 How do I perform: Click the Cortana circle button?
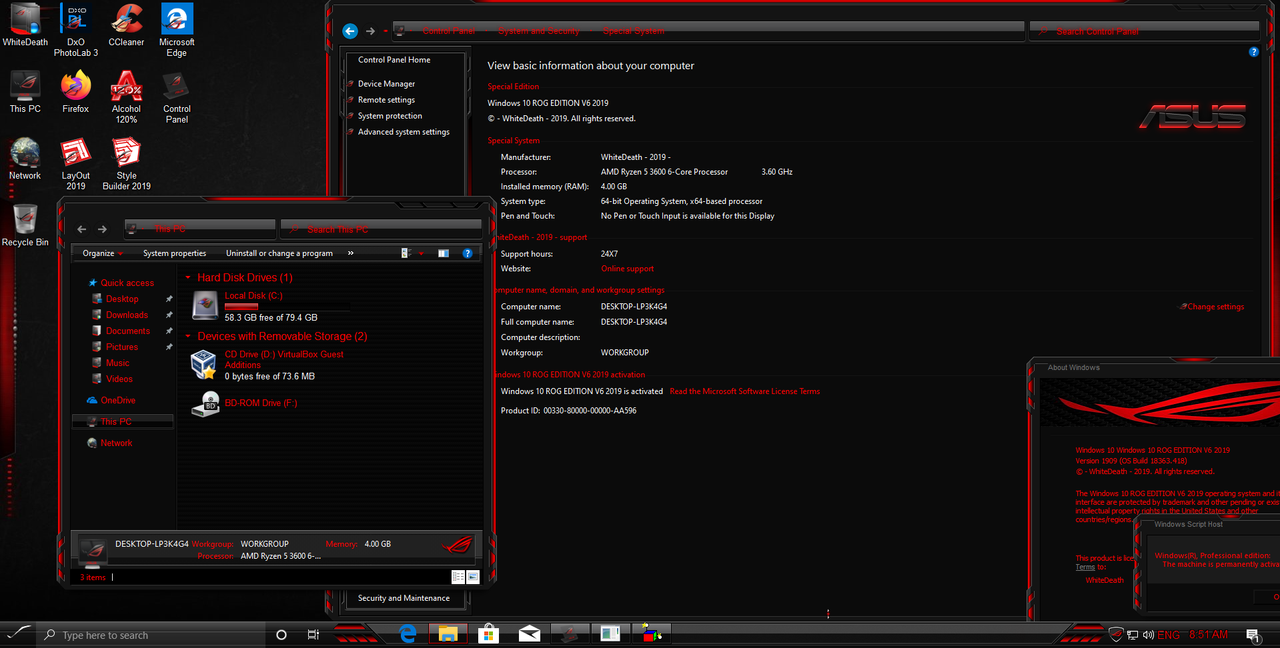coord(281,635)
